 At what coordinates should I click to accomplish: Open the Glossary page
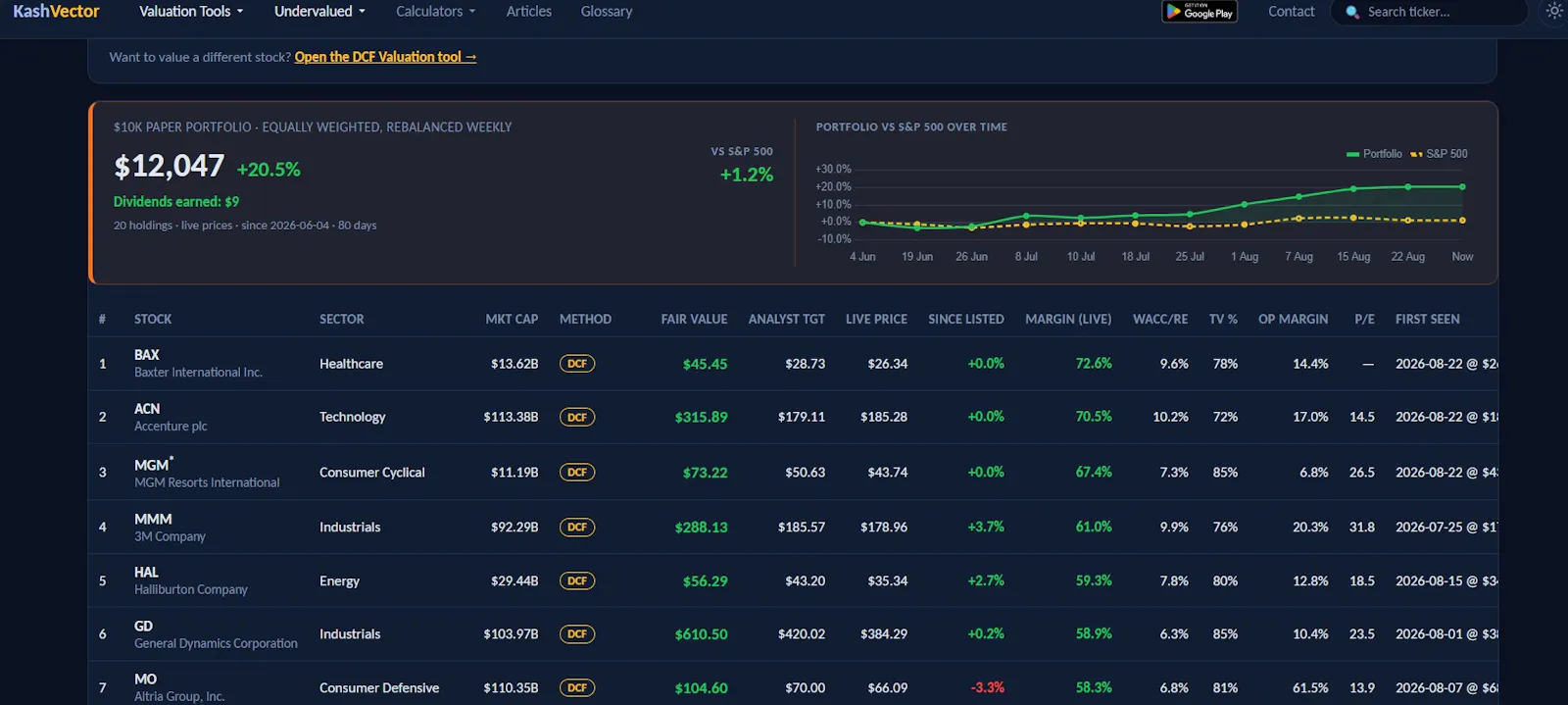pos(607,12)
